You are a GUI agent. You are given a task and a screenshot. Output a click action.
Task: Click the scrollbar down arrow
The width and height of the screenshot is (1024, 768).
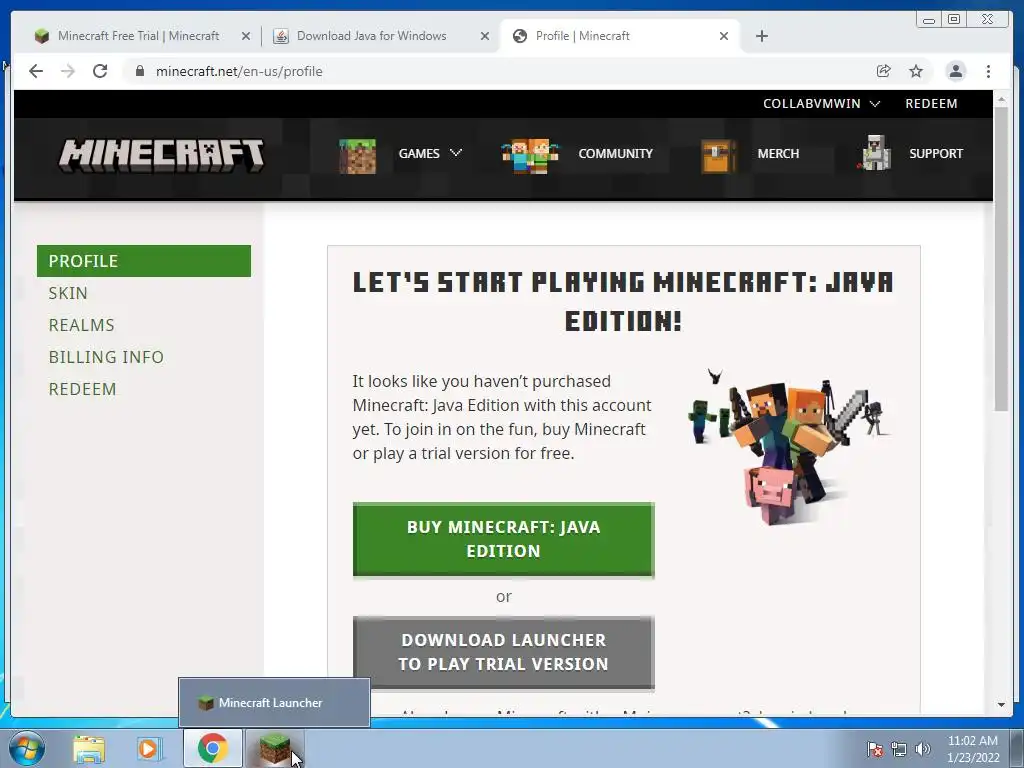tap(1001, 705)
